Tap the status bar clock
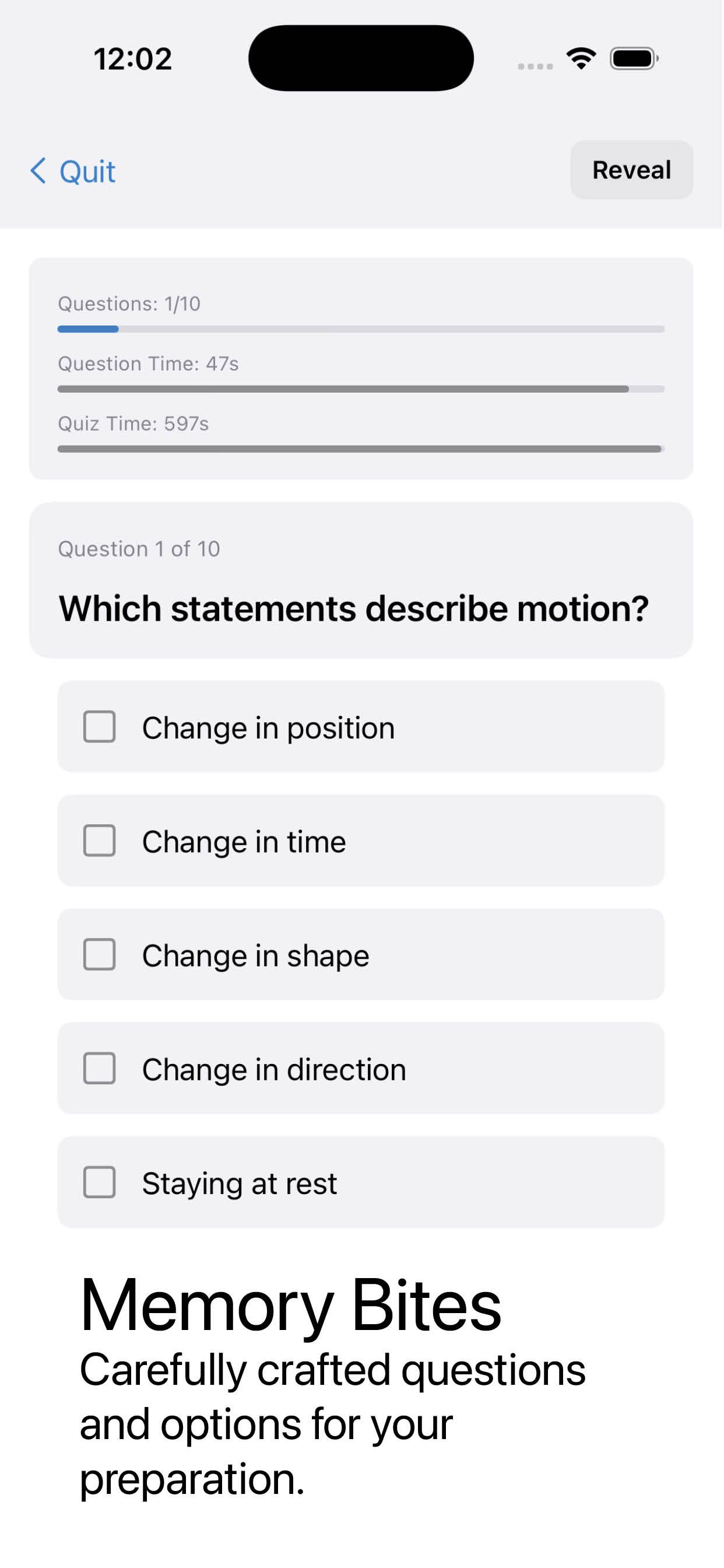724x1568 pixels. point(133,59)
